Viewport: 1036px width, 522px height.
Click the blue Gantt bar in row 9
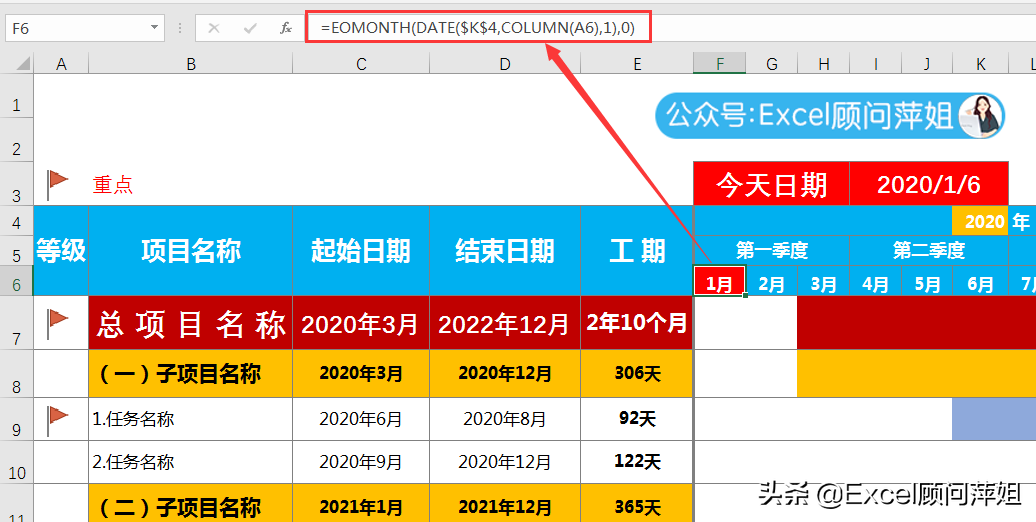pos(994,420)
